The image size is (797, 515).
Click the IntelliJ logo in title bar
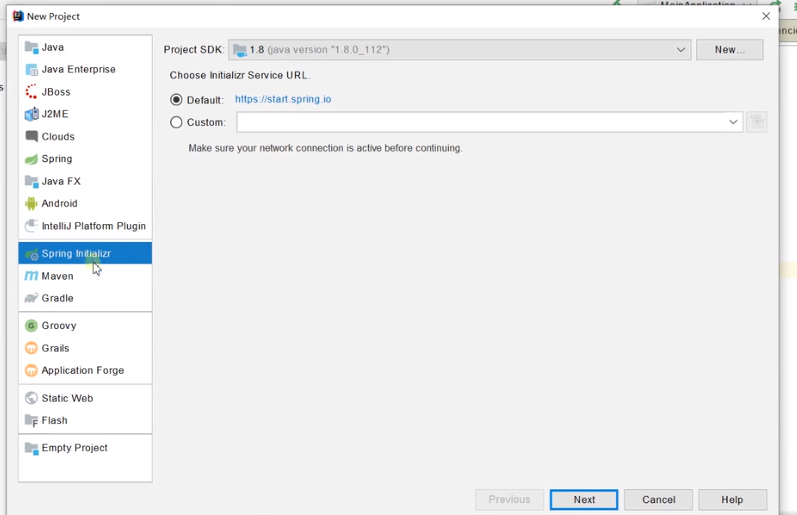pos(18,16)
